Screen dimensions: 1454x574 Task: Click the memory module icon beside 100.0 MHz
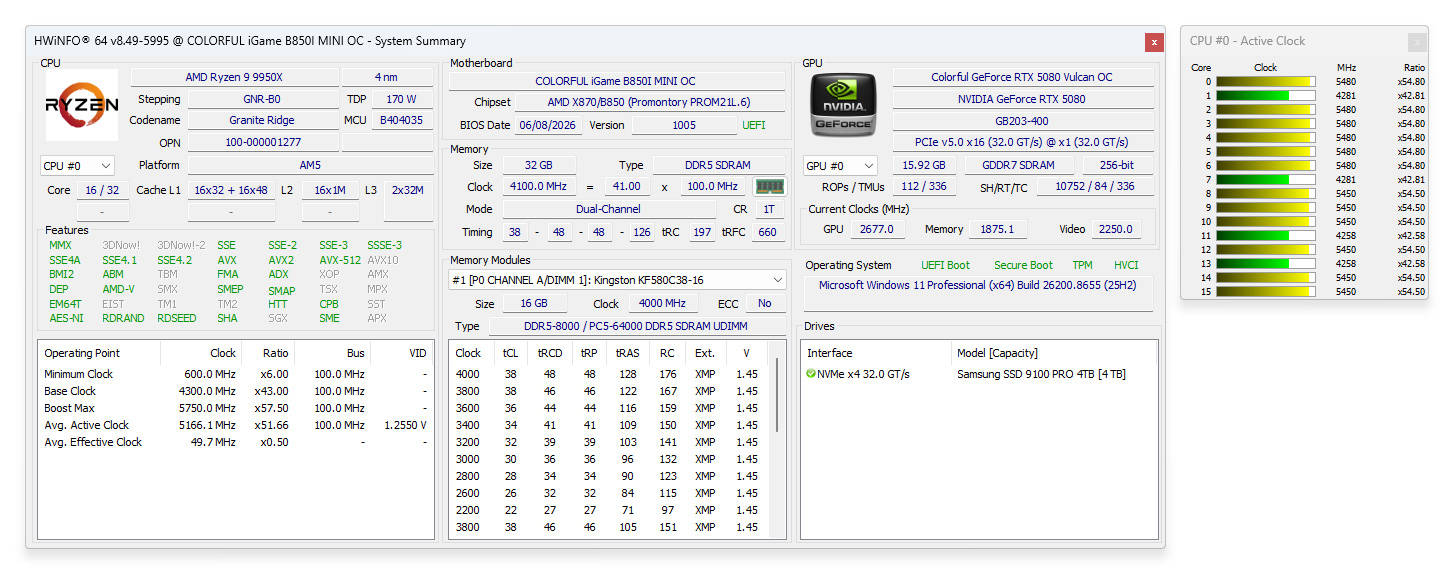coord(769,187)
